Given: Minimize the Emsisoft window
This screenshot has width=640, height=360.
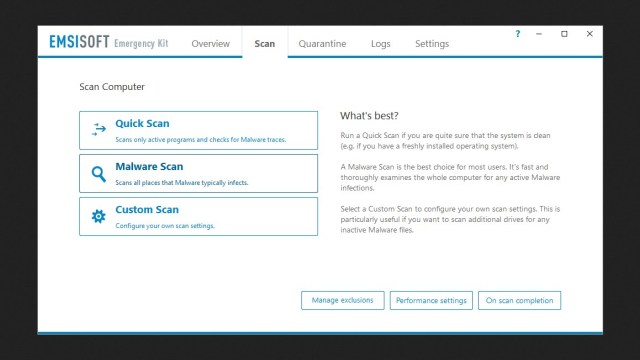Looking at the screenshot, I should [539, 34].
